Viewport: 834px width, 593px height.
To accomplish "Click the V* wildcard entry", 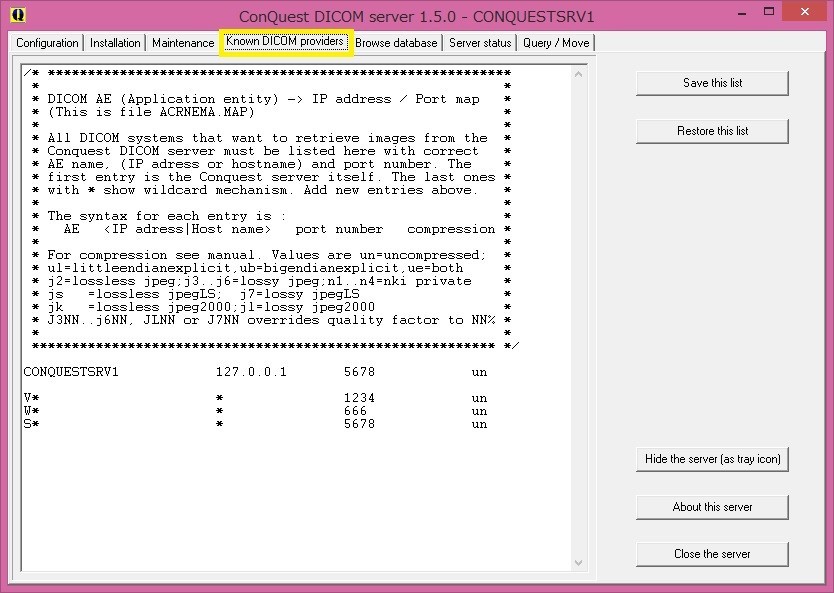I will pos(31,398).
